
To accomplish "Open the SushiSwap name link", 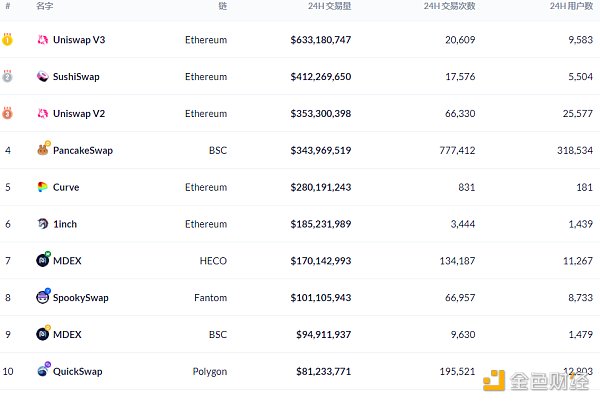I will tap(76, 77).
